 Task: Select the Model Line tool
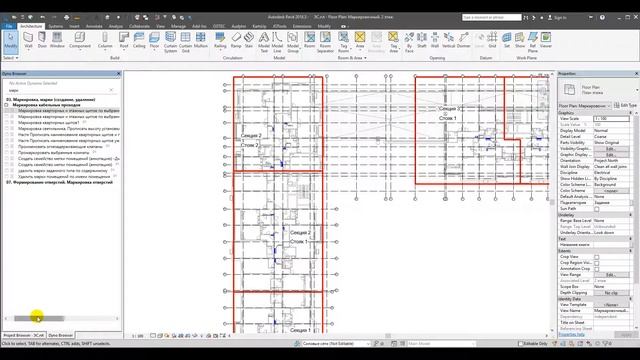(x=277, y=42)
